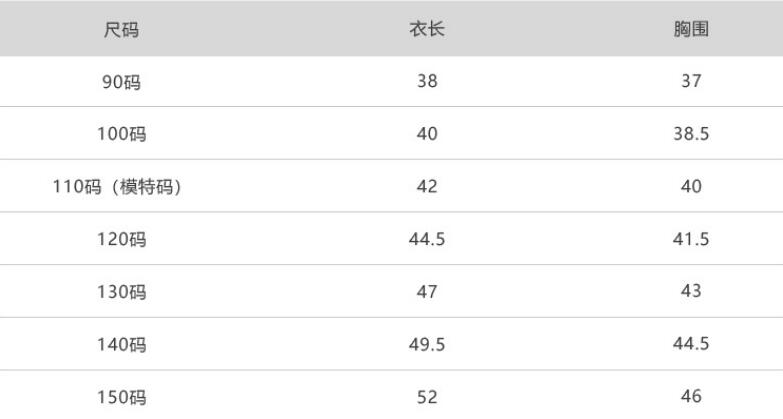Click 衣长 value 47 for 130码
The height and width of the screenshot is (419, 783).
click(x=427, y=292)
